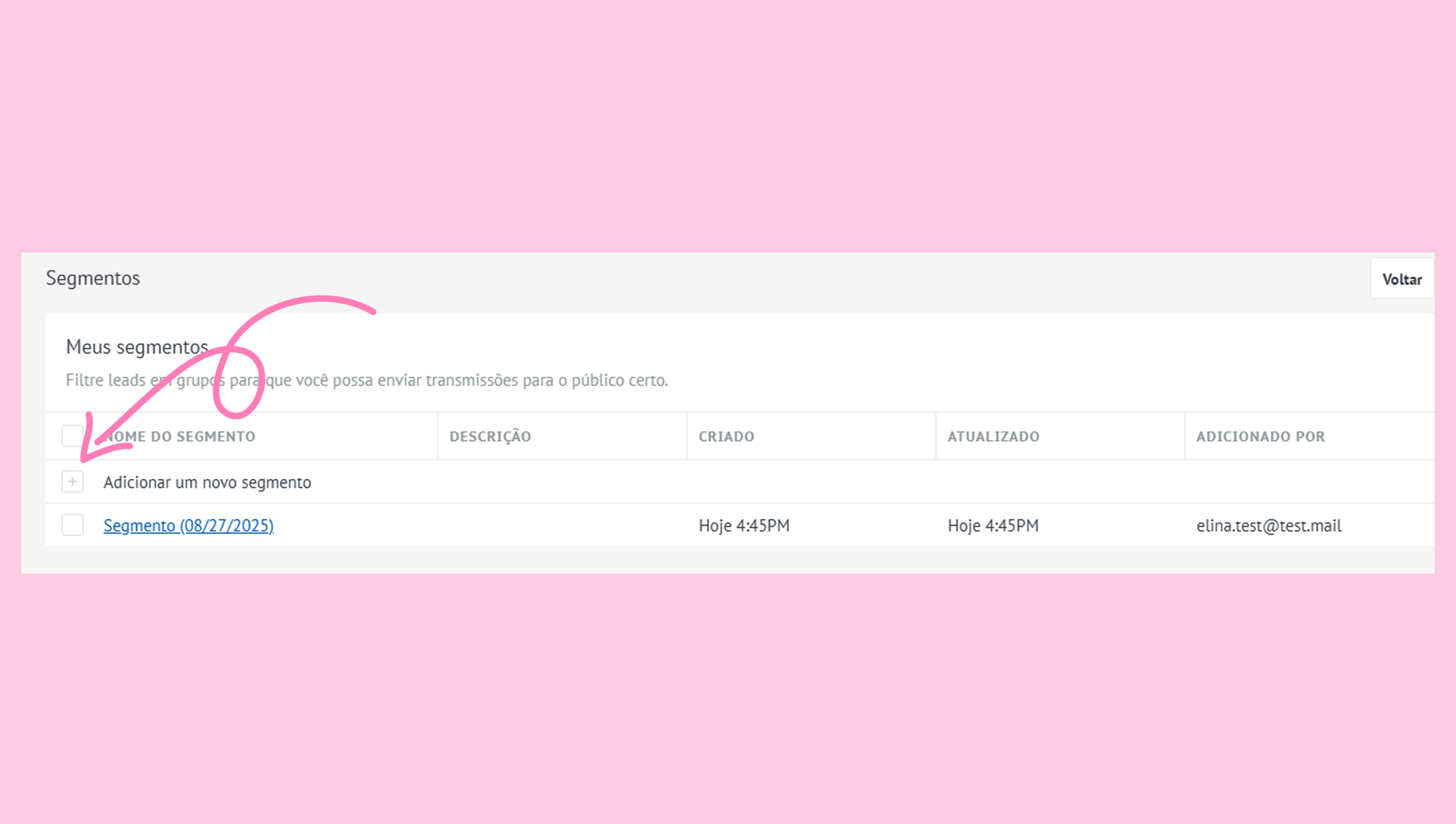Click the Atualizado column header
This screenshot has height=824, width=1456.
(x=994, y=436)
